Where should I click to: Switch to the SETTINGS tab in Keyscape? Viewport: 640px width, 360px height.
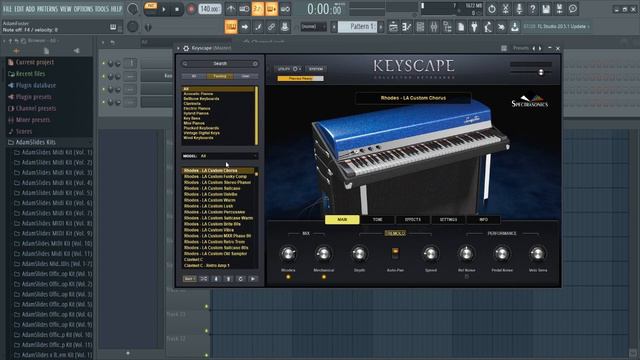448,220
